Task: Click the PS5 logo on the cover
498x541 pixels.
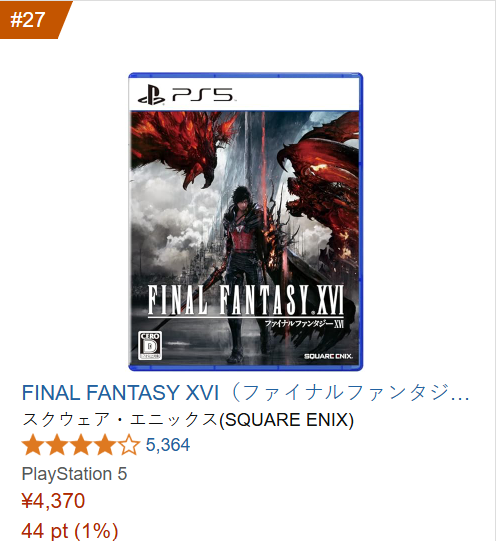Action: pos(186,94)
